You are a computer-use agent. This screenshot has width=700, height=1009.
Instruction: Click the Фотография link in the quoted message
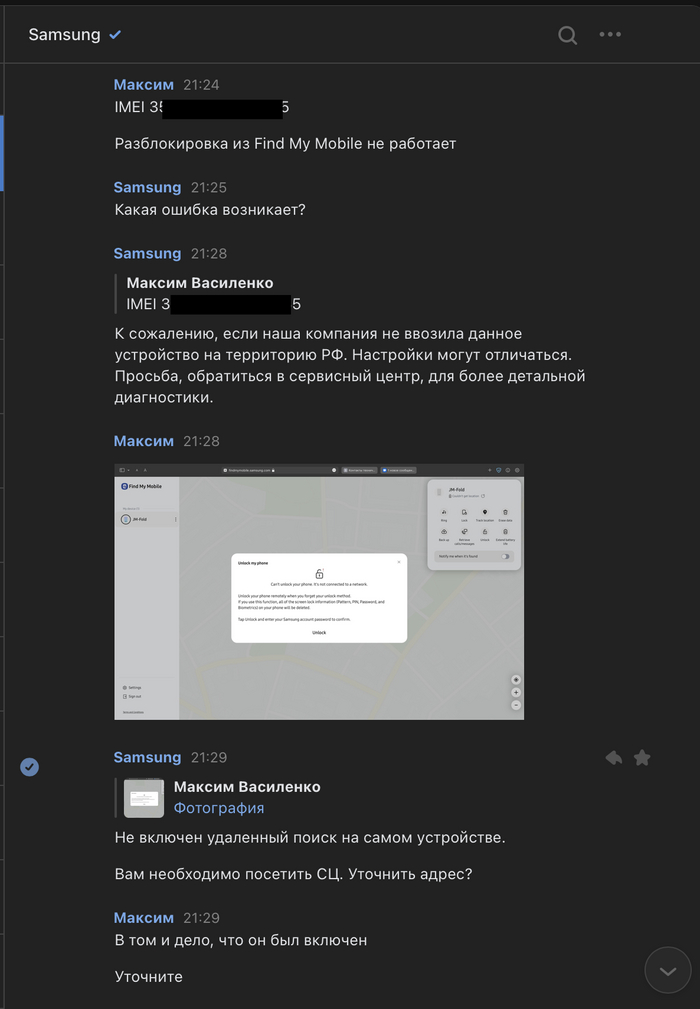click(x=219, y=808)
